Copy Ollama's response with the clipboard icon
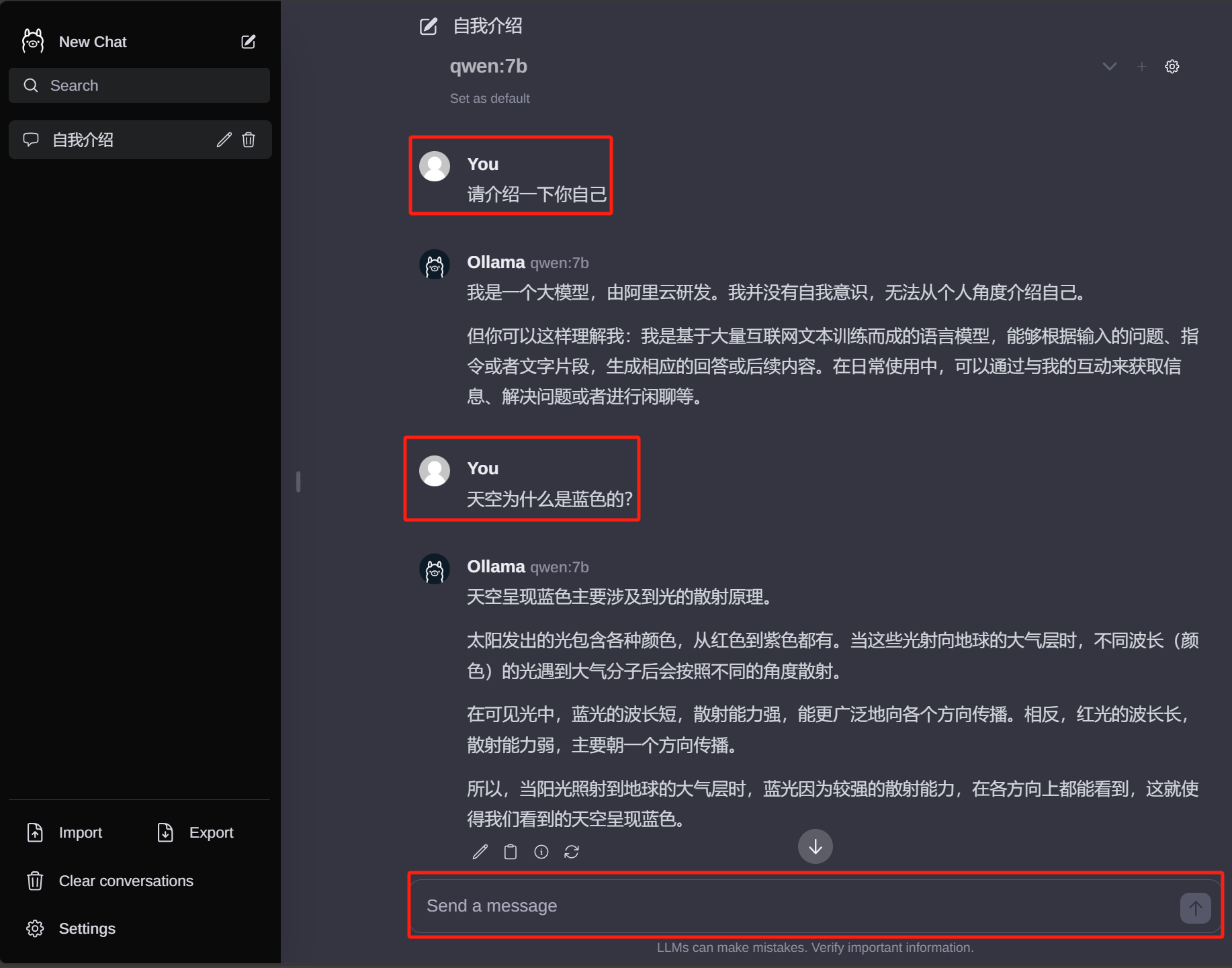 510,851
